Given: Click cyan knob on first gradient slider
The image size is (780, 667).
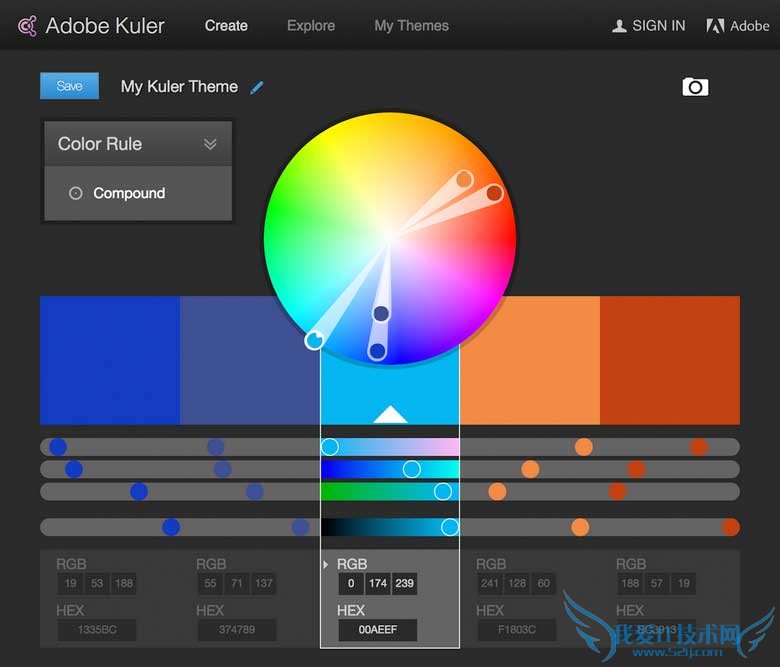Looking at the screenshot, I should 329,447.
